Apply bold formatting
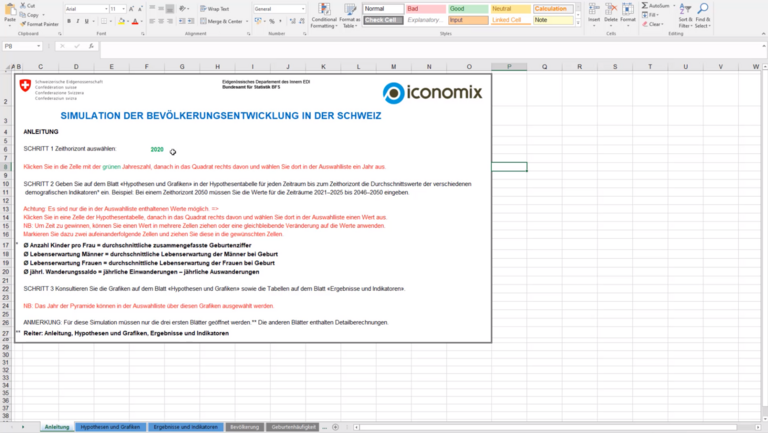 pyautogui.click(x=69, y=21)
